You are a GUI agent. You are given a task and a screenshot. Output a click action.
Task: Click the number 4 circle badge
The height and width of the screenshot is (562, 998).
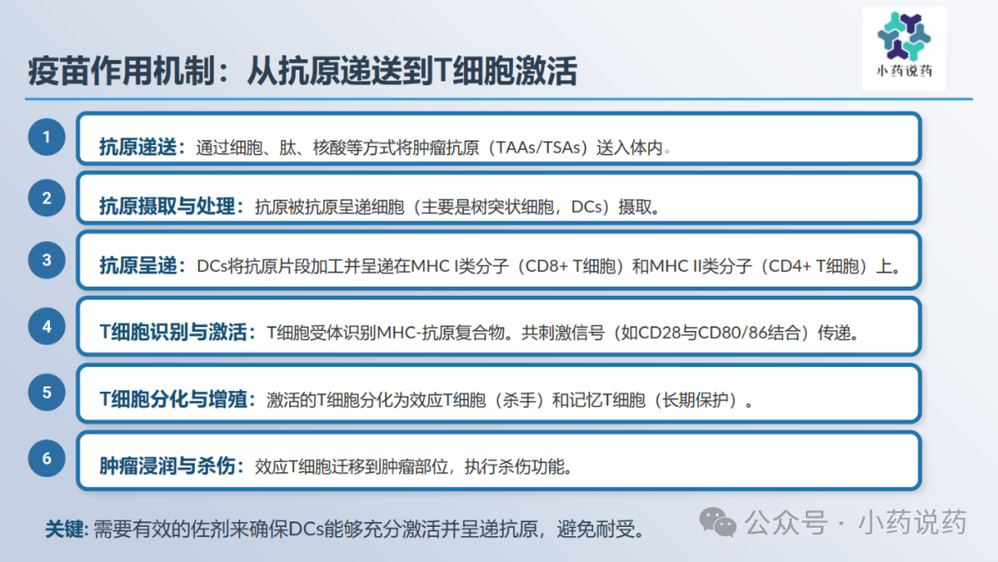pyautogui.click(x=46, y=327)
